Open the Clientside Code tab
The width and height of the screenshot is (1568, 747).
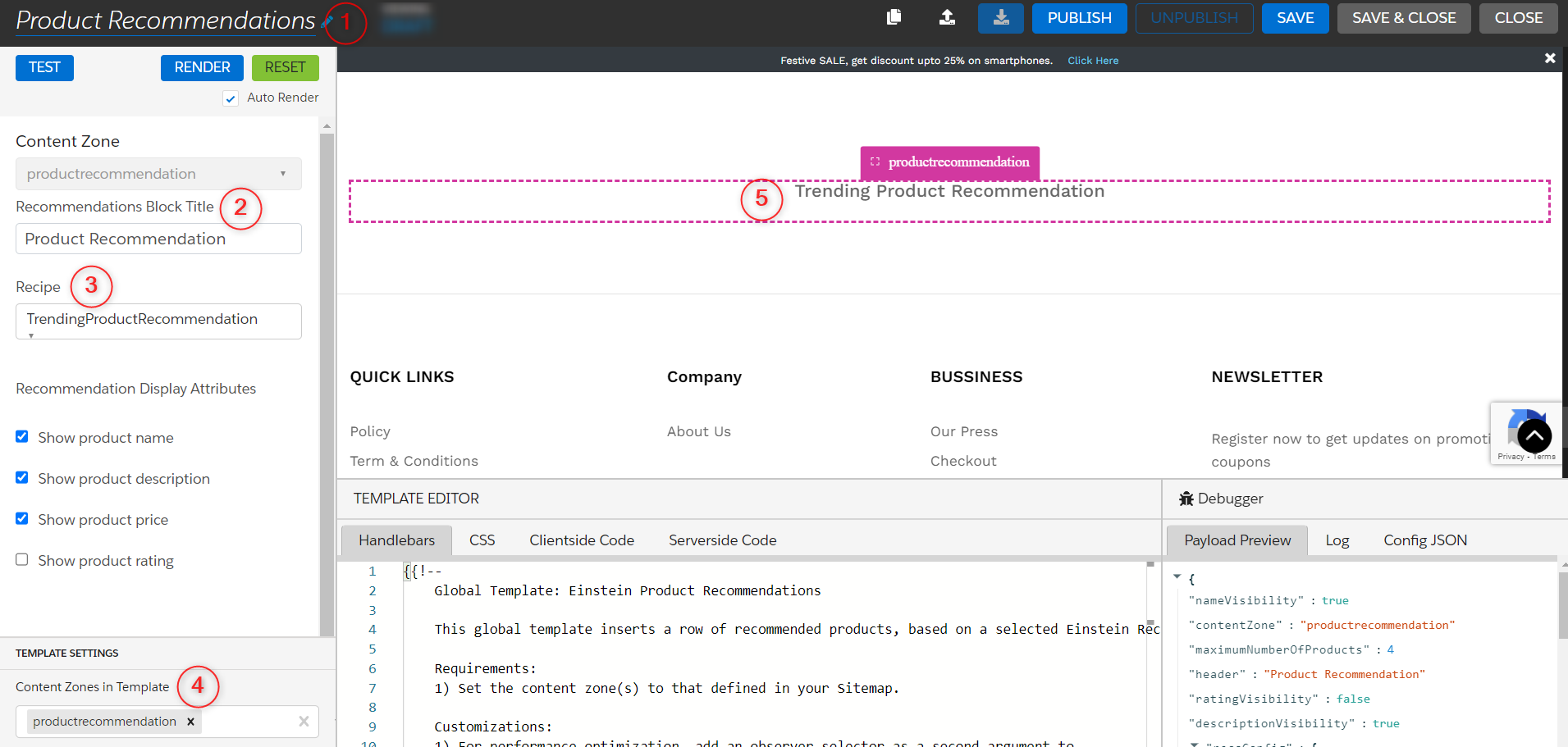(x=582, y=540)
